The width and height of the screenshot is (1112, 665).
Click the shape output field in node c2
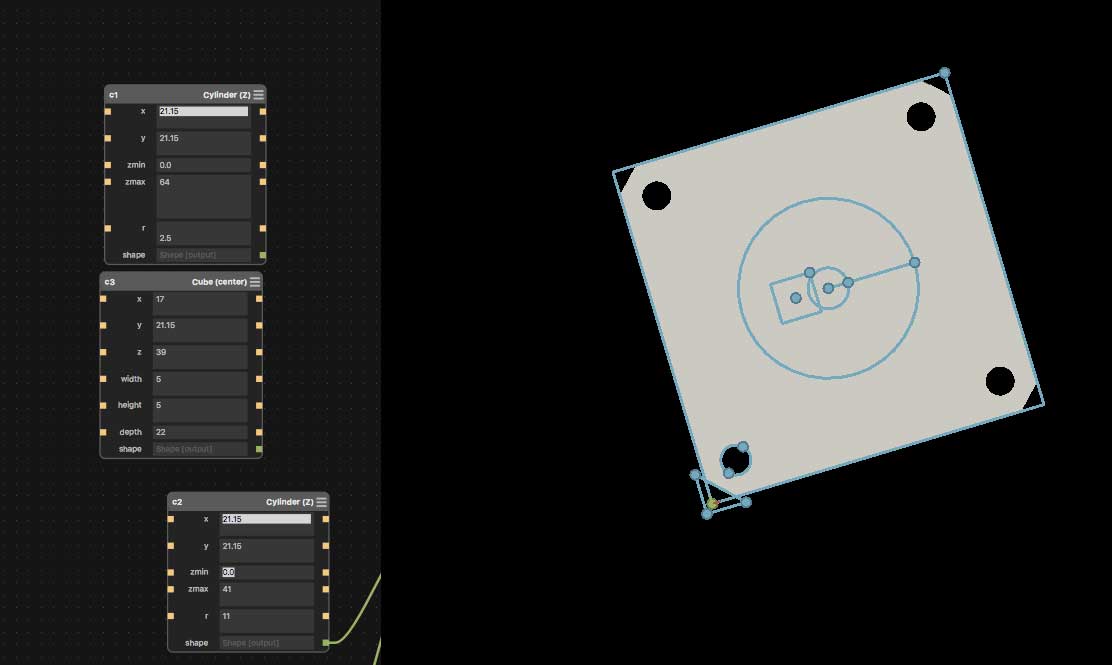tap(267, 643)
